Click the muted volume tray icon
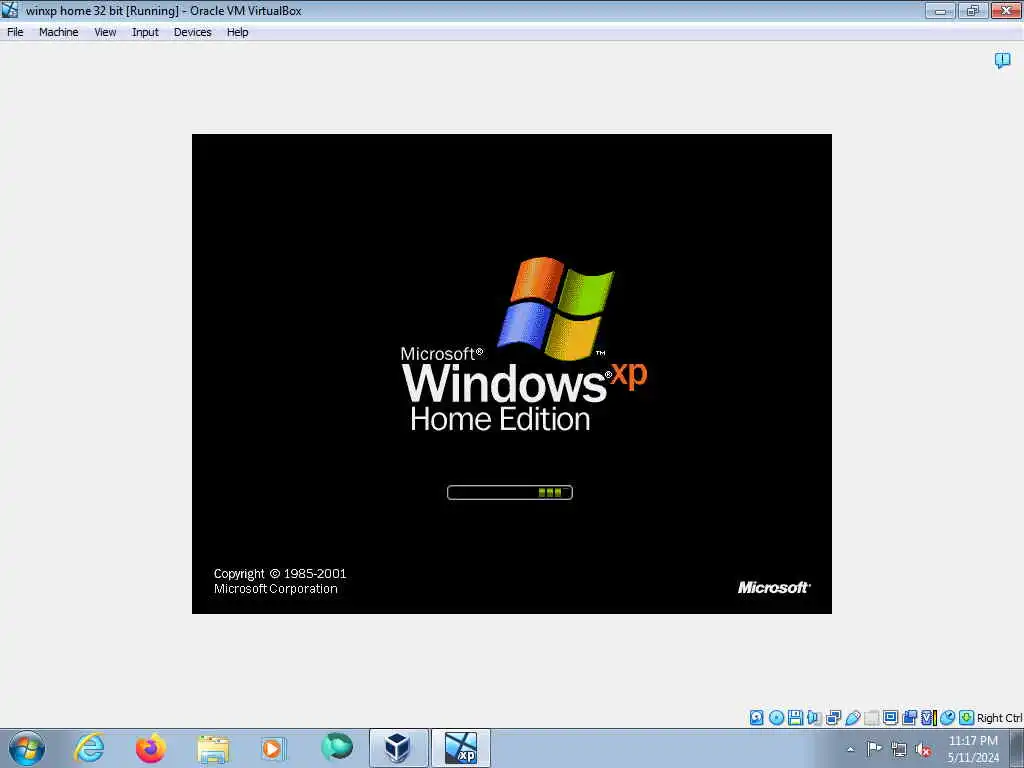Image resolution: width=1024 pixels, height=768 pixels. [923, 749]
